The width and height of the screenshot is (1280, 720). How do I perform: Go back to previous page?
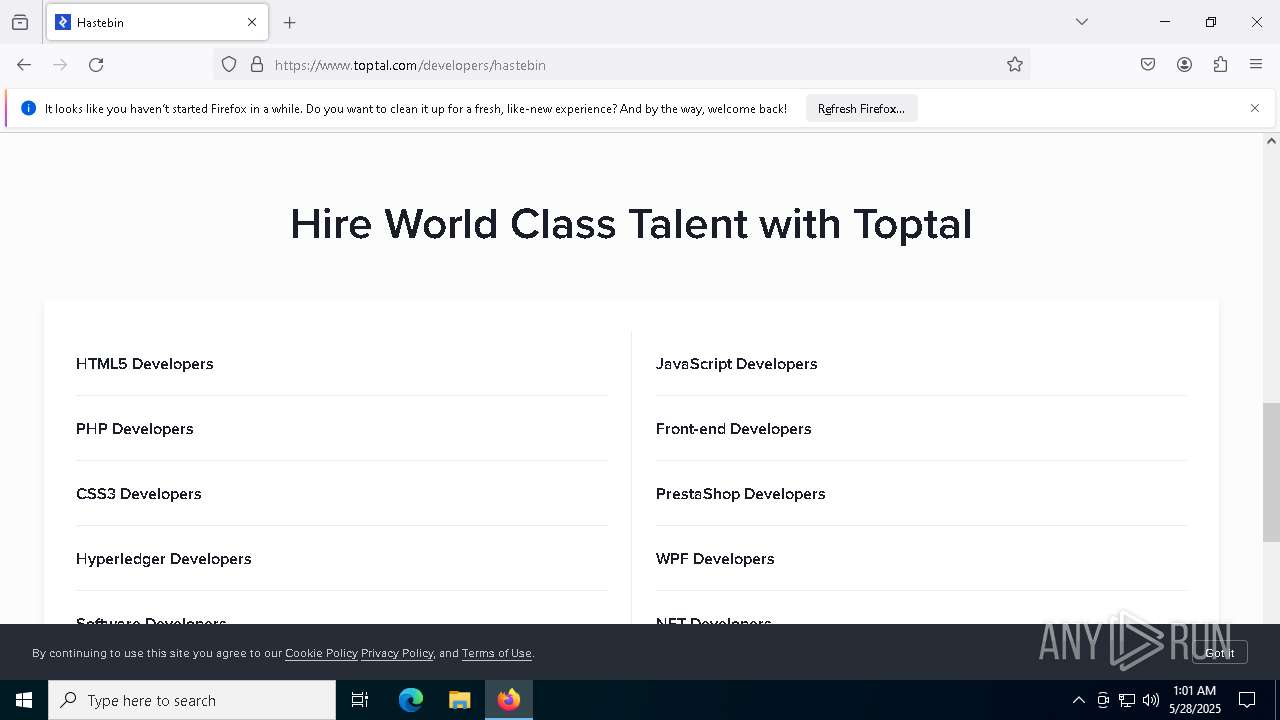(x=24, y=65)
